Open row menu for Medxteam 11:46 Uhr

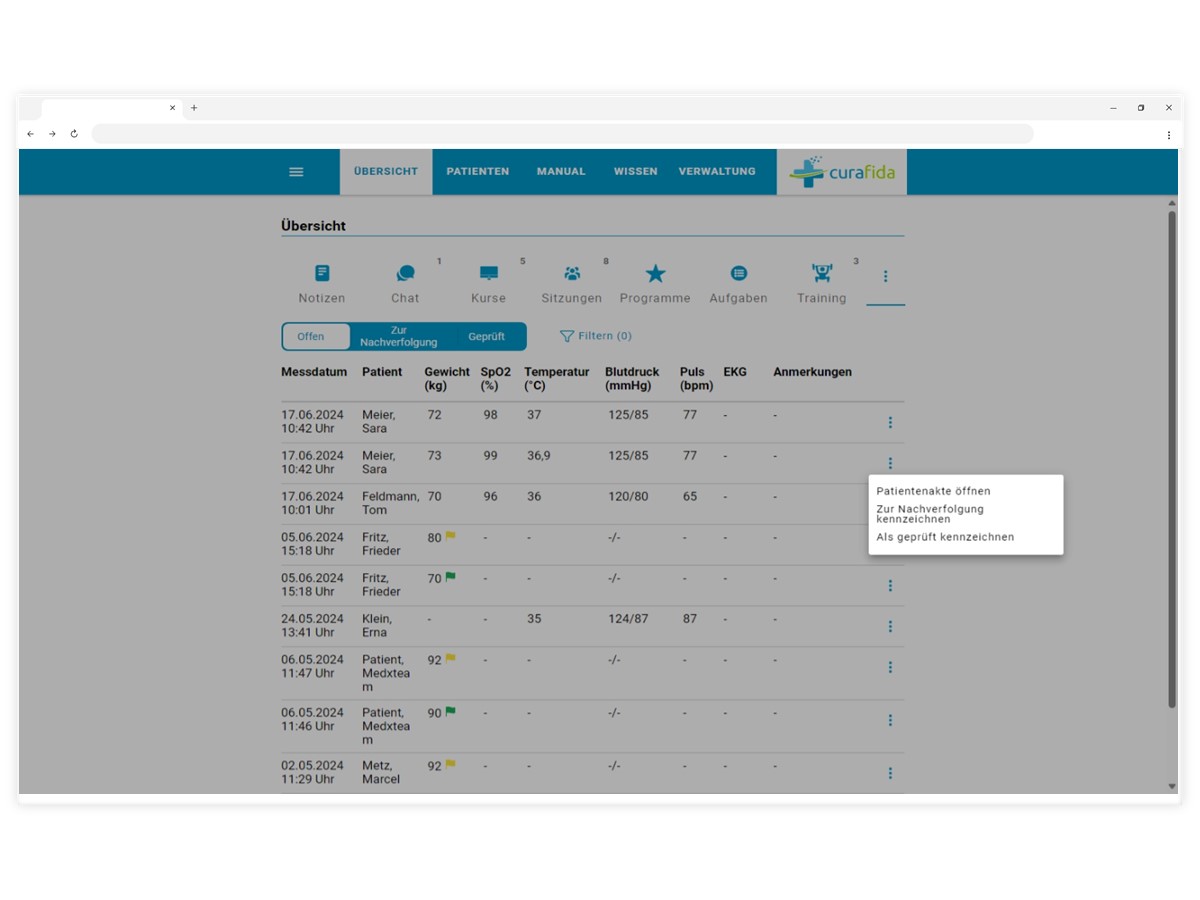coord(890,720)
